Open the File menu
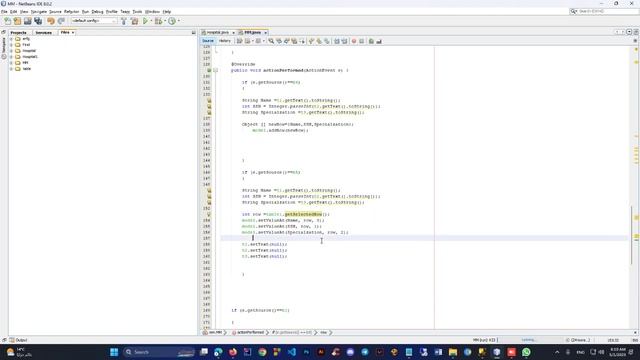This screenshot has height=360, width=640. (x=4, y=12)
